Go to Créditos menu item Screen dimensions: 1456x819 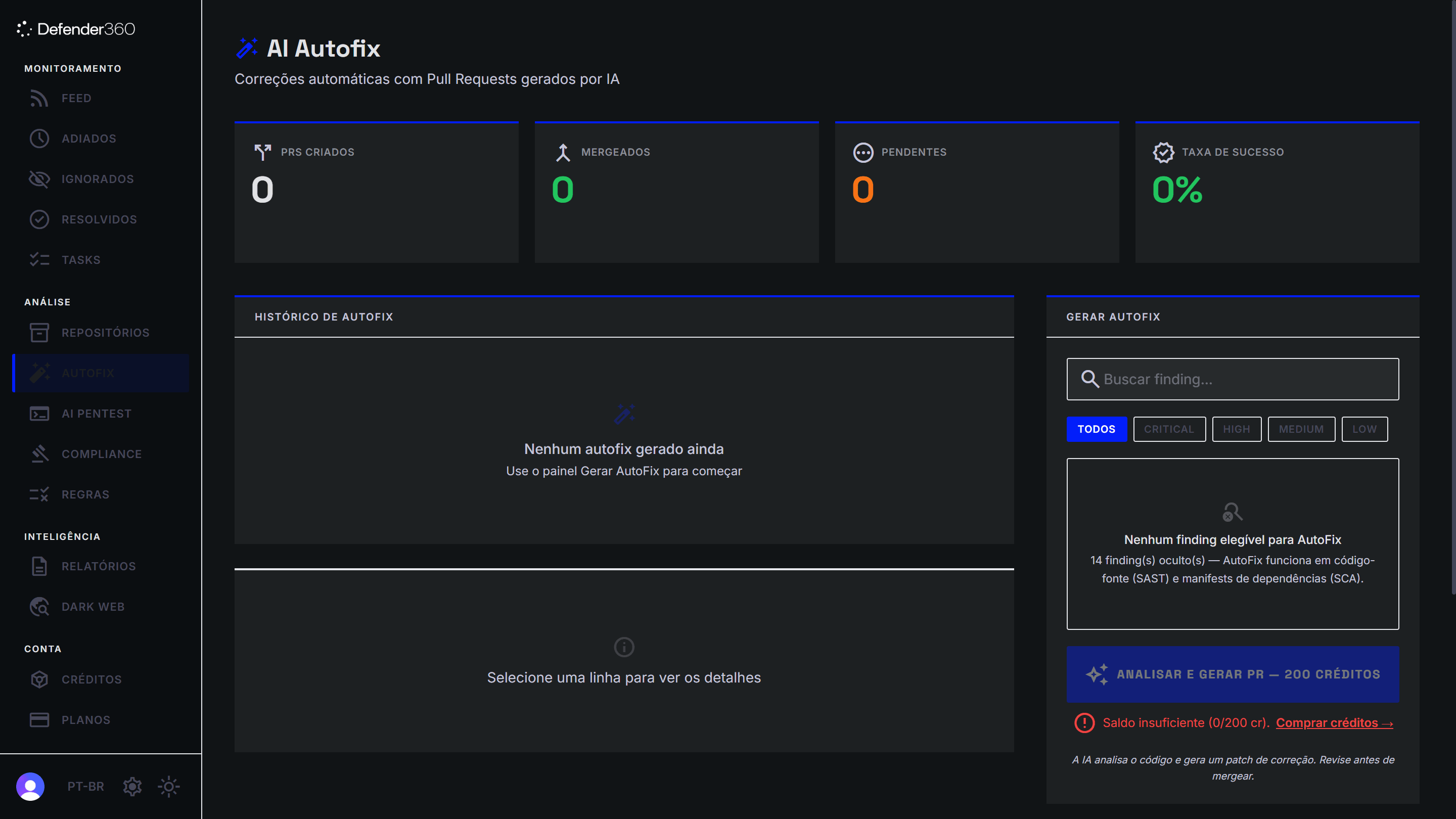[101, 679]
